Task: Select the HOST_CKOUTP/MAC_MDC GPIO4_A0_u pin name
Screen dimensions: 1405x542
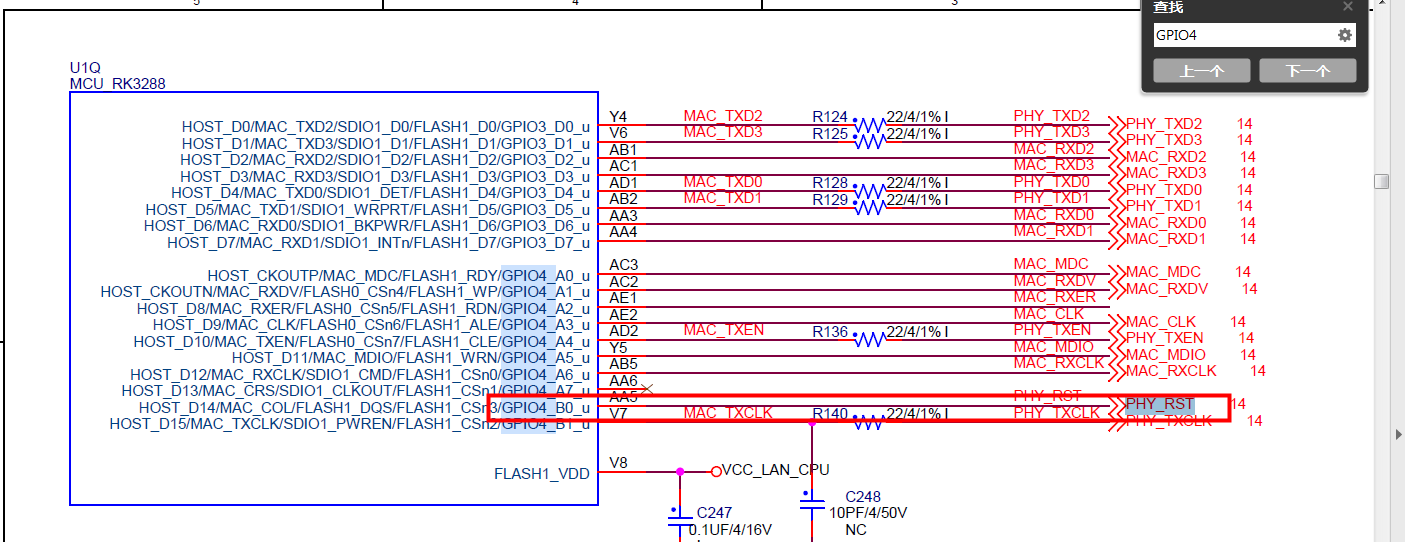Action: tap(399, 276)
